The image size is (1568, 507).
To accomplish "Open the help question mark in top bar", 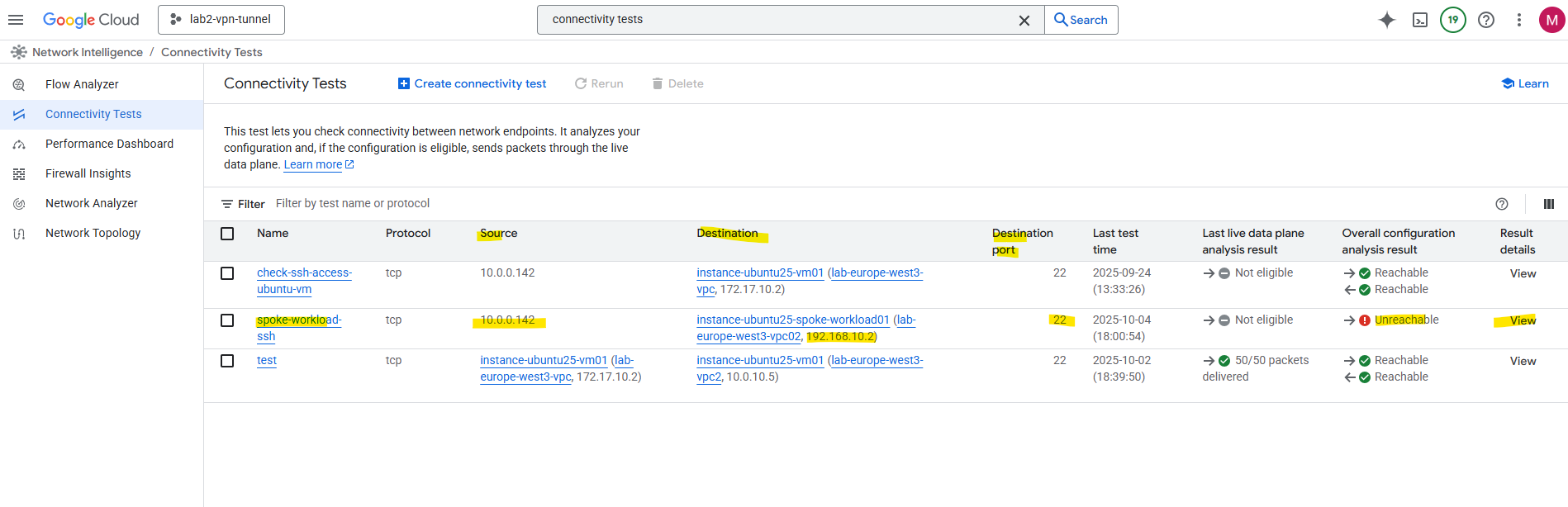I will [1485, 20].
